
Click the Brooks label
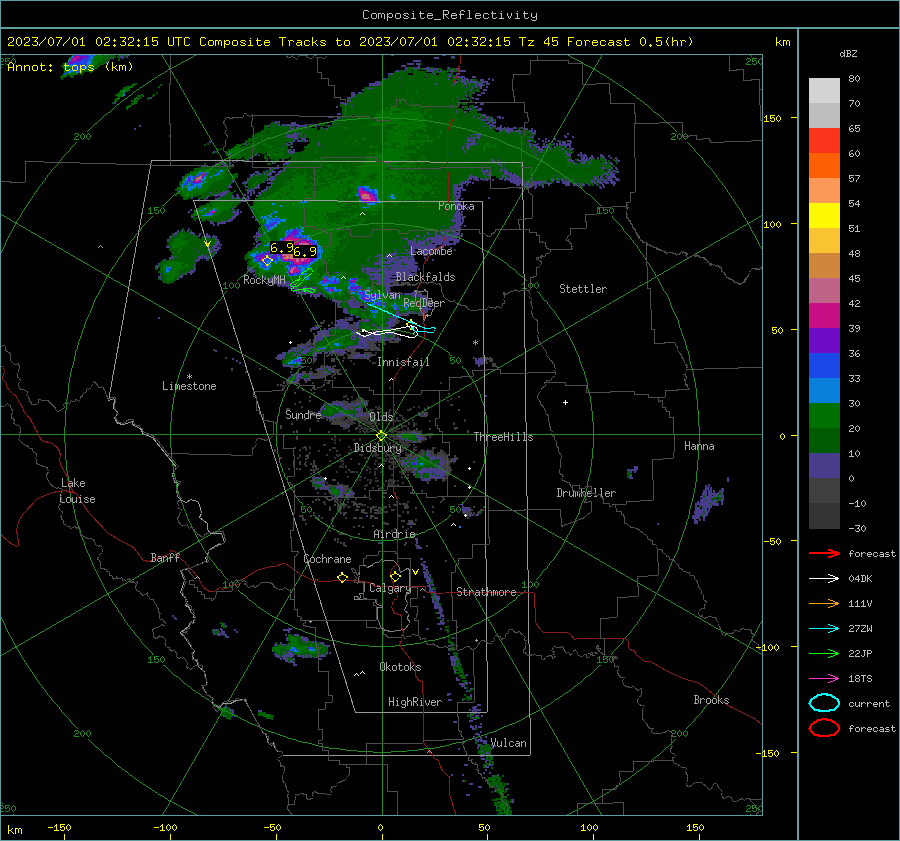click(x=711, y=700)
